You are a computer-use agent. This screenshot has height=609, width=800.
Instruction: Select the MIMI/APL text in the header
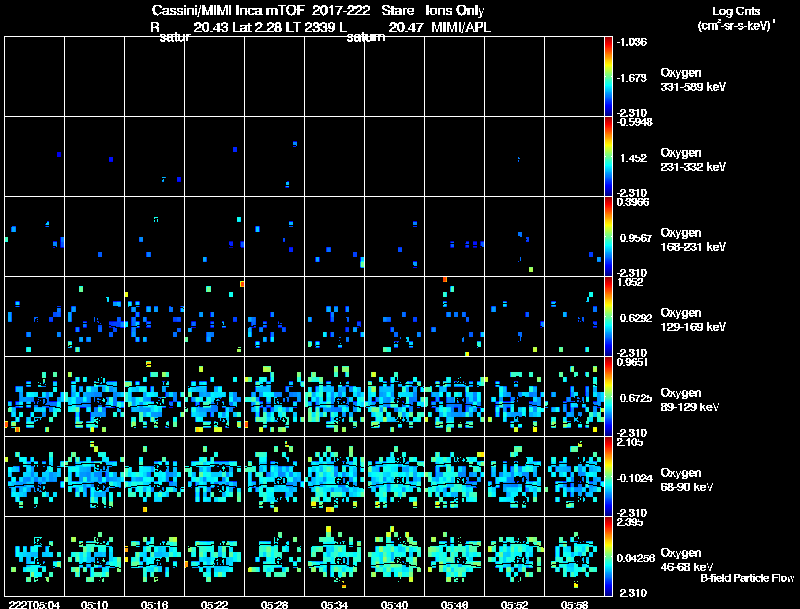[461, 28]
